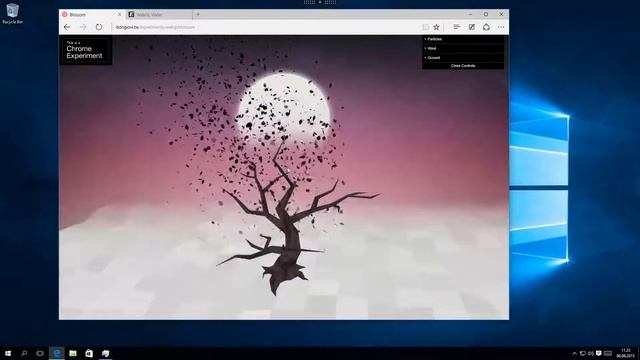Click the volume speaker tray icon

[590, 353]
